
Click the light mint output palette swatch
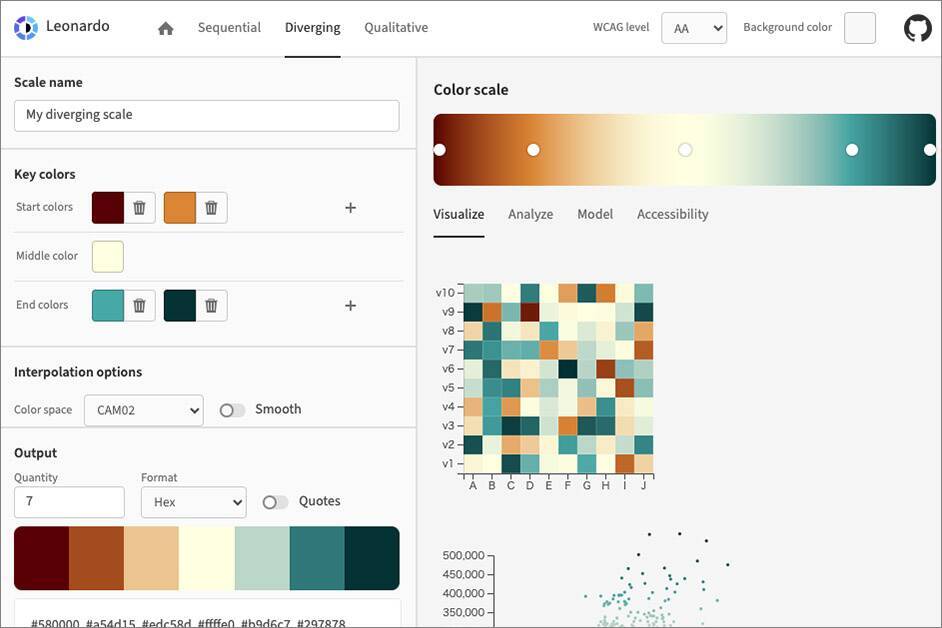coord(262,558)
